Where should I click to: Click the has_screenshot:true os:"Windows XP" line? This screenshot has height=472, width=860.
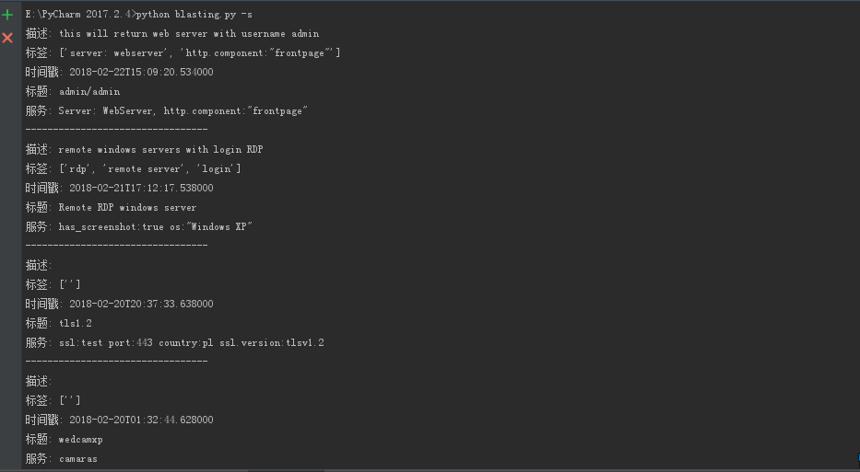[x=156, y=227]
